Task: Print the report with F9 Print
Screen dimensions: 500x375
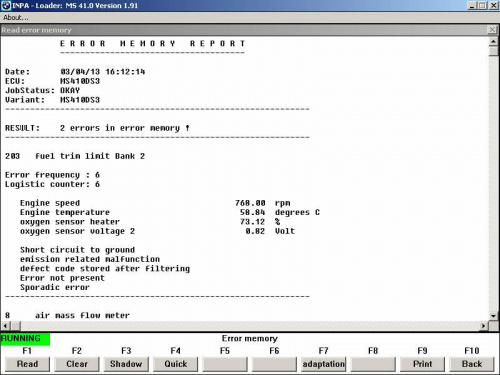Action: click(422, 364)
